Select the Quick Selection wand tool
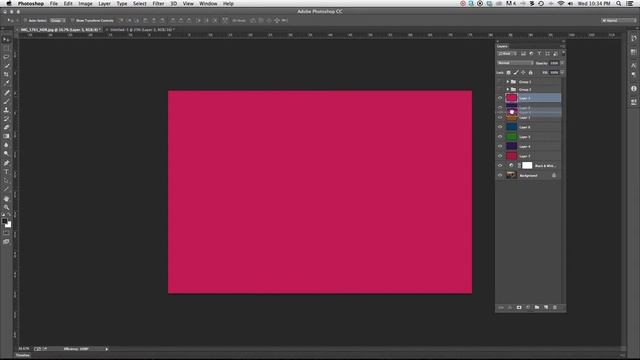 click(x=6, y=66)
